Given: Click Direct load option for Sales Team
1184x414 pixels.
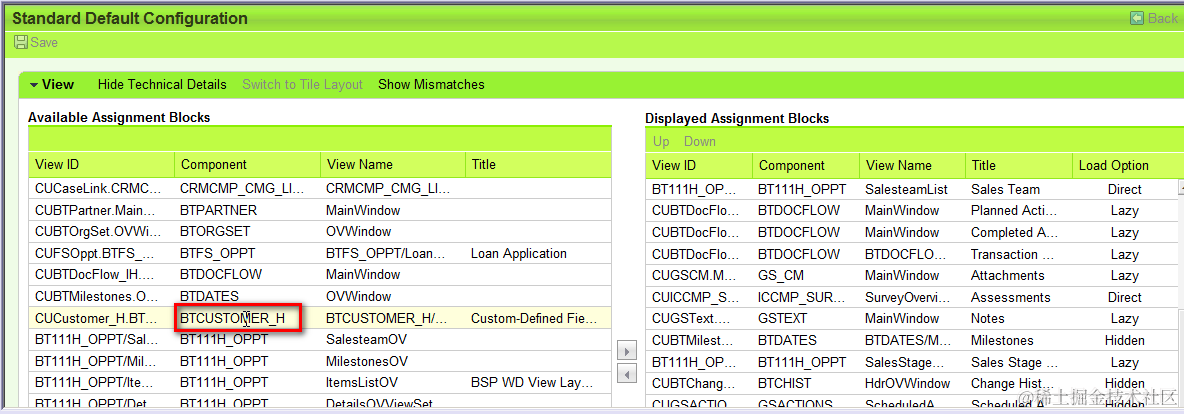Looking at the screenshot, I should click(x=1124, y=189).
